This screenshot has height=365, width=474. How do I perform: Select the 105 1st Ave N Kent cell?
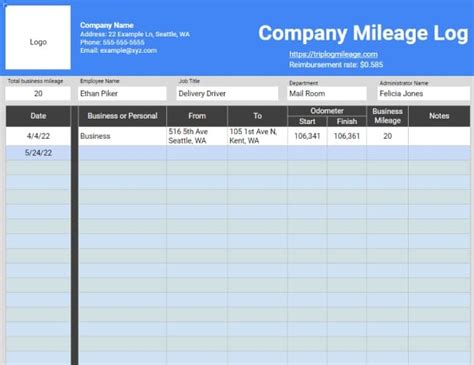[257, 136]
